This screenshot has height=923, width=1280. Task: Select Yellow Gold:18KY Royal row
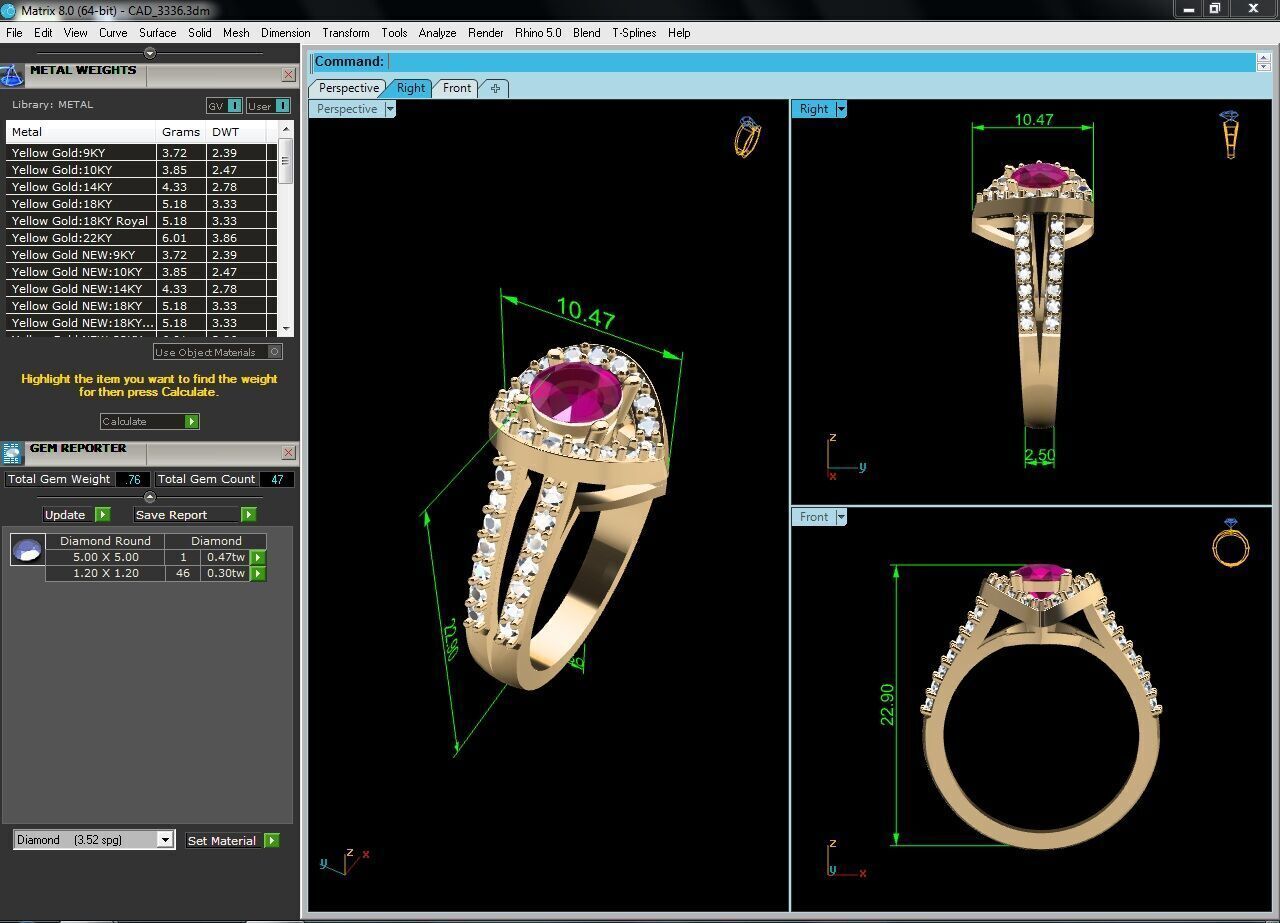point(141,221)
